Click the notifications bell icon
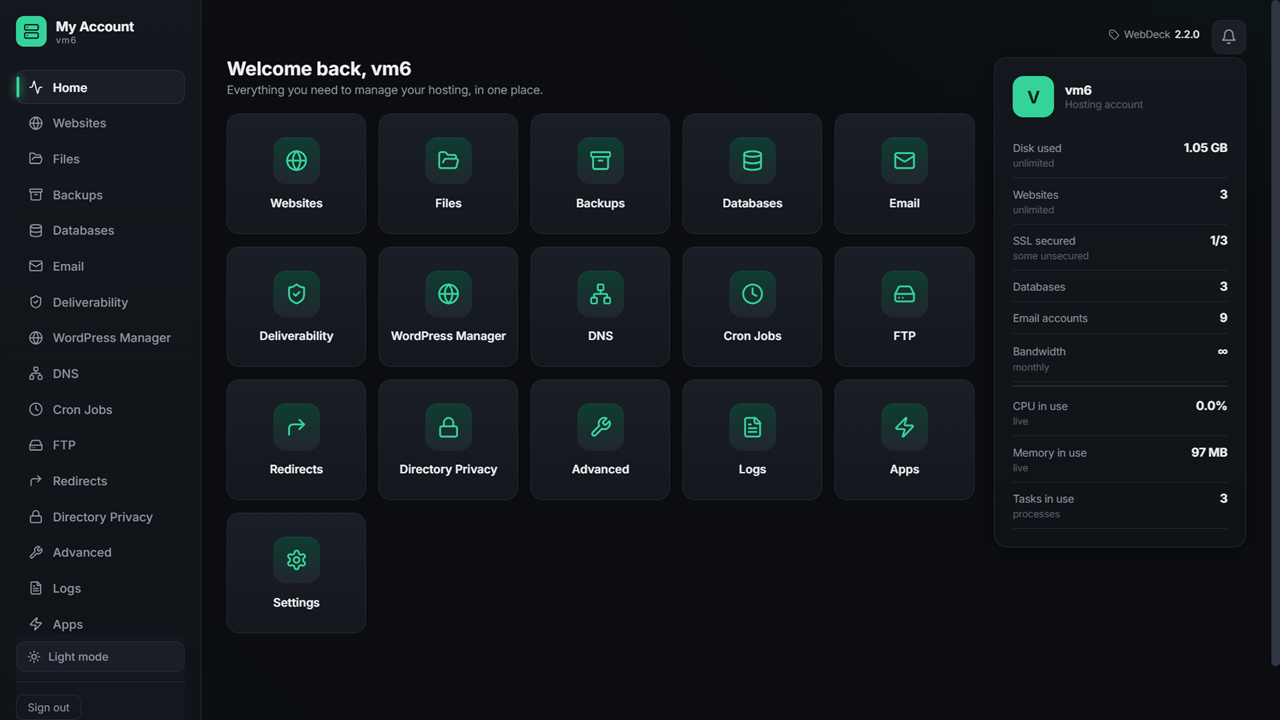1280x720 pixels. [x=1228, y=36]
